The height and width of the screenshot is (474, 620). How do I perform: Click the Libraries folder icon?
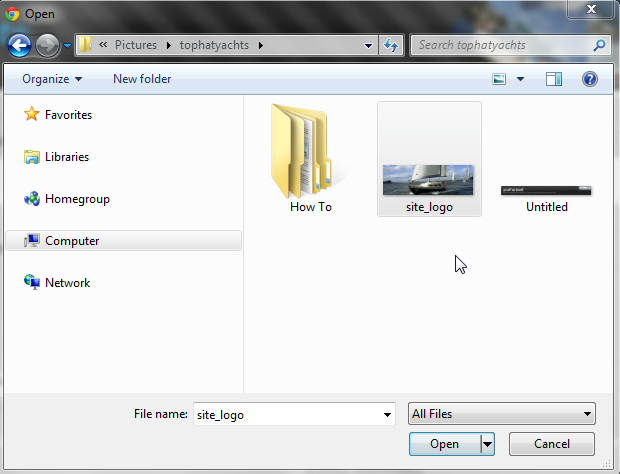tap(32, 157)
